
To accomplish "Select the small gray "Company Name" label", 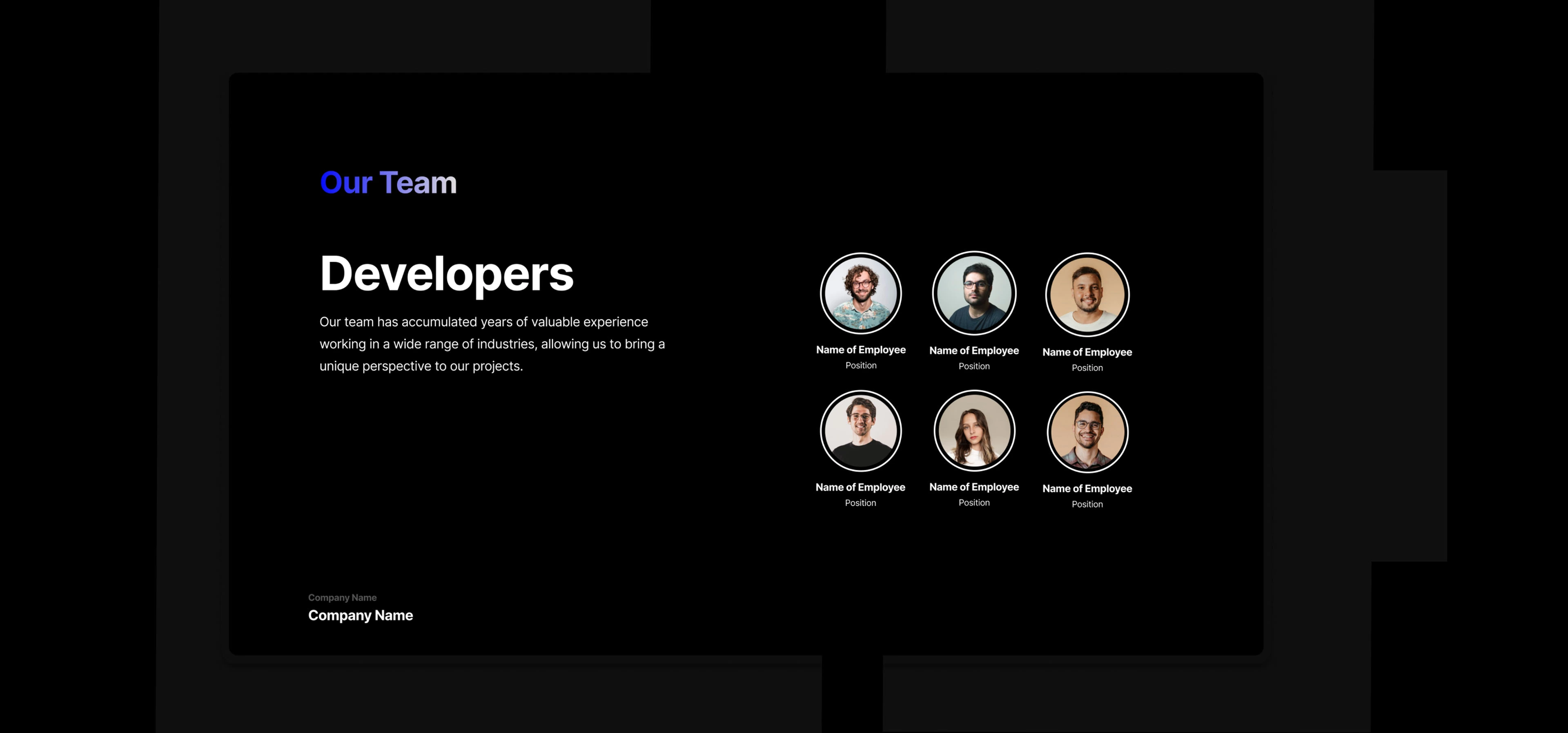I will pos(342,598).
